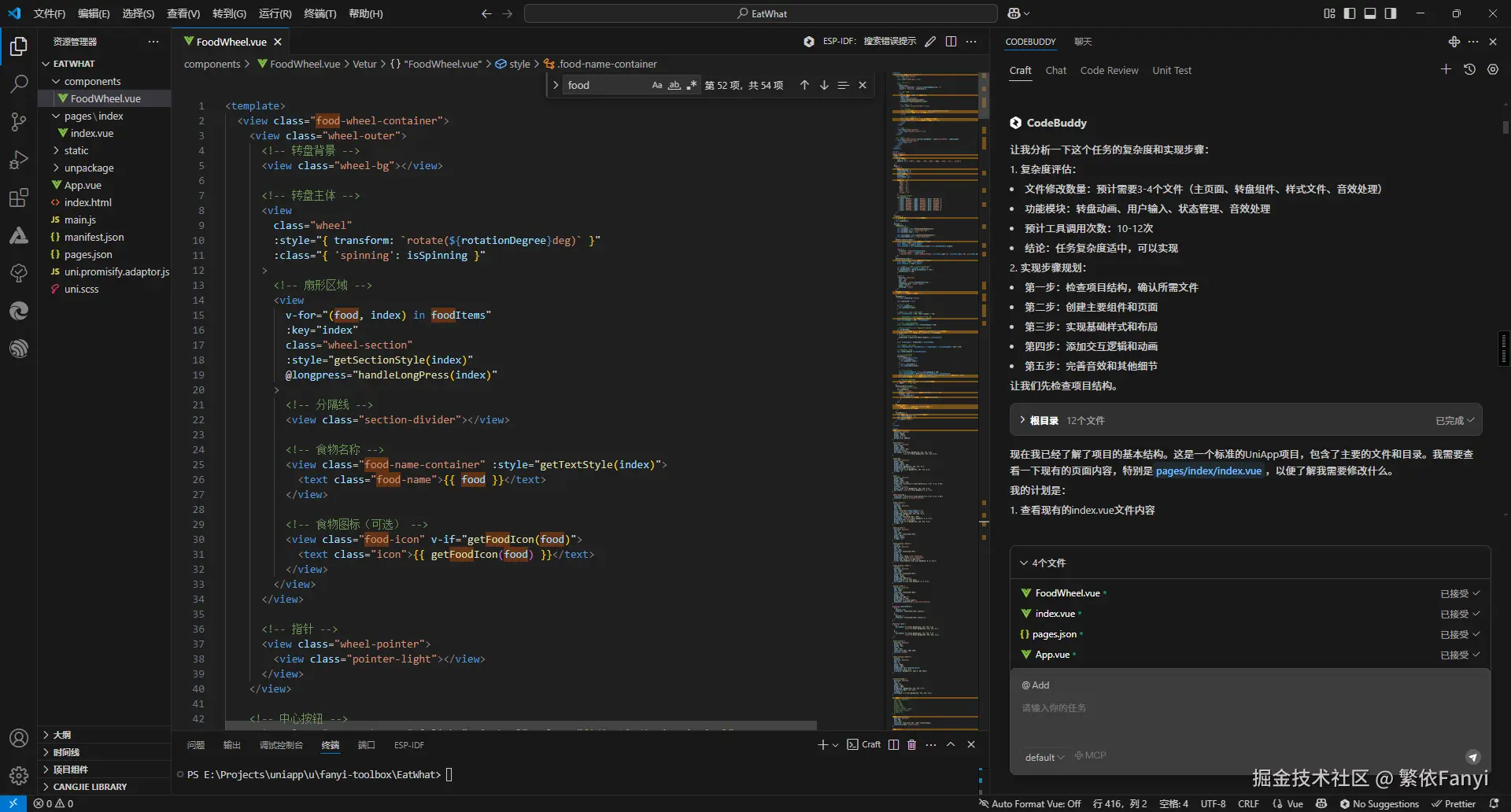Image resolution: width=1511 pixels, height=812 pixels.
Task: Click the remote window indicator in status bar
Action: click(x=13, y=803)
